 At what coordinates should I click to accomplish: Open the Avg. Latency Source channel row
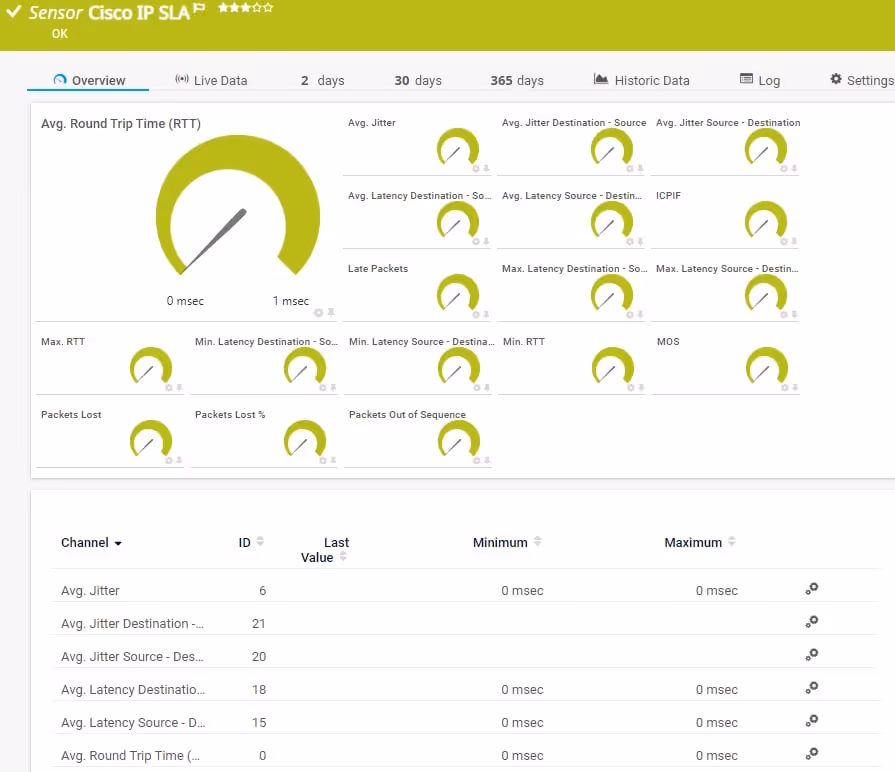133,722
